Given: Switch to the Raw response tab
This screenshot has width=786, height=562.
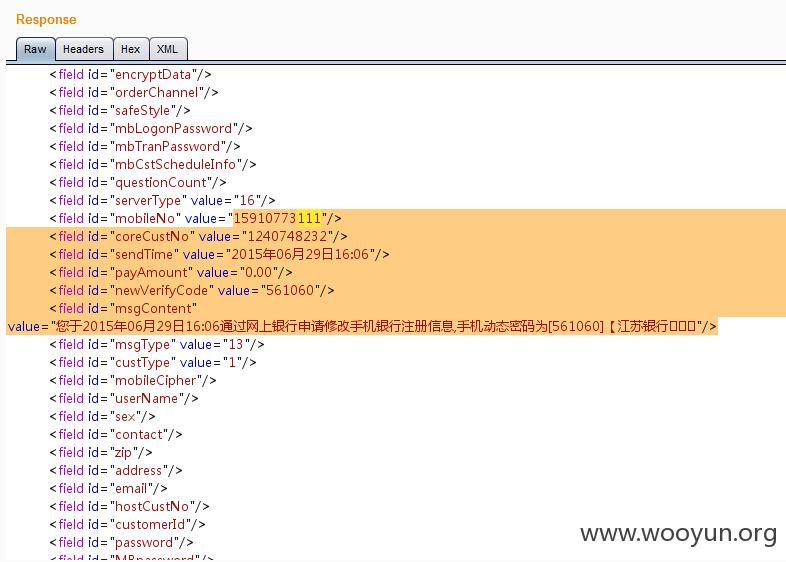Looking at the screenshot, I should coord(35,49).
